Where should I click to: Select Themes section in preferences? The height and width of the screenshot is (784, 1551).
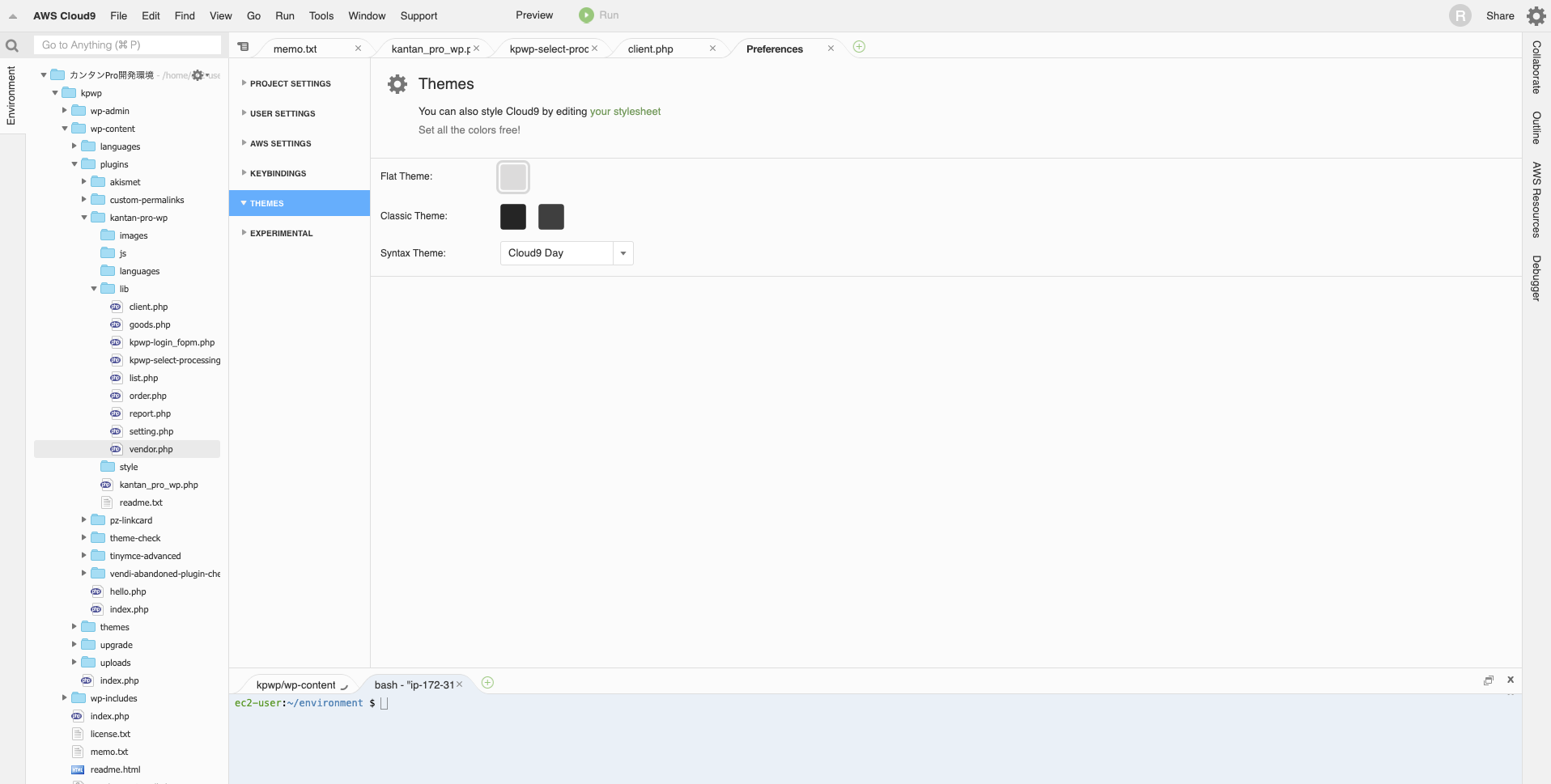pos(300,203)
